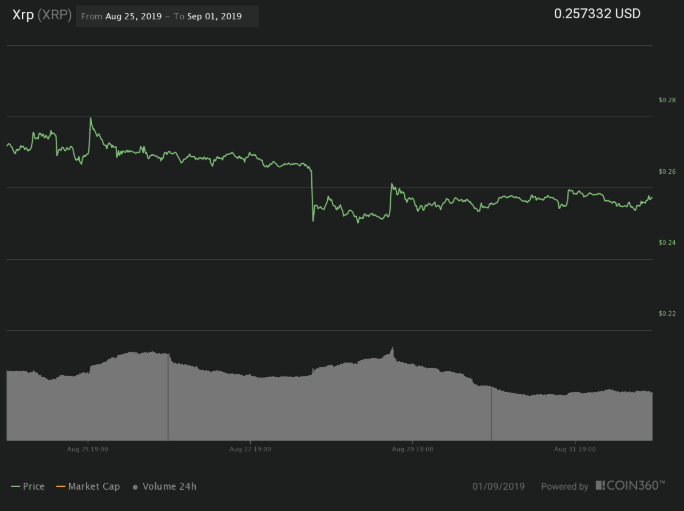This screenshot has width=684, height=511.
Task: Open the From Aug 25, 2019 date picker
Action: coord(122,16)
